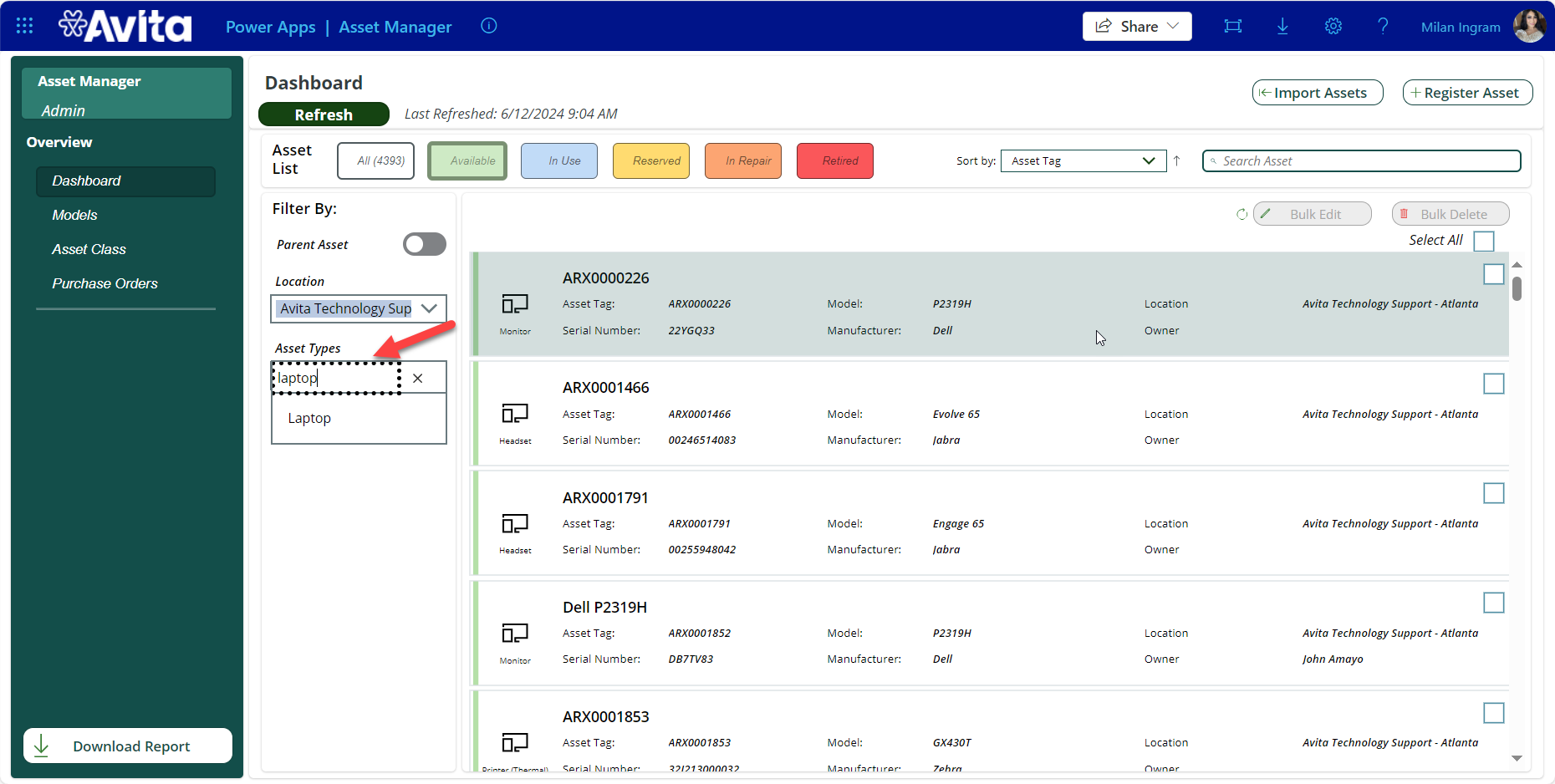Select the checkbox for ARX0001466
Image resolution: width=1555 pixels, height=784 pixels.
click(x=1494, y=384)
